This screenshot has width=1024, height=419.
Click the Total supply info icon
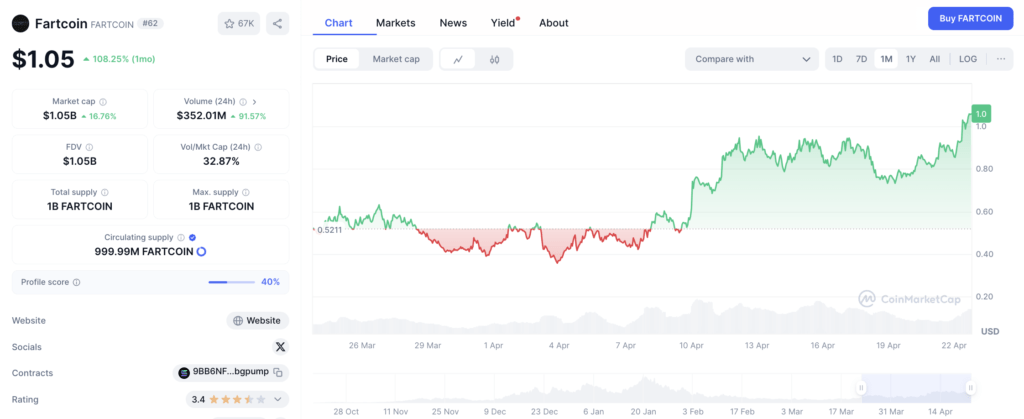105,193
